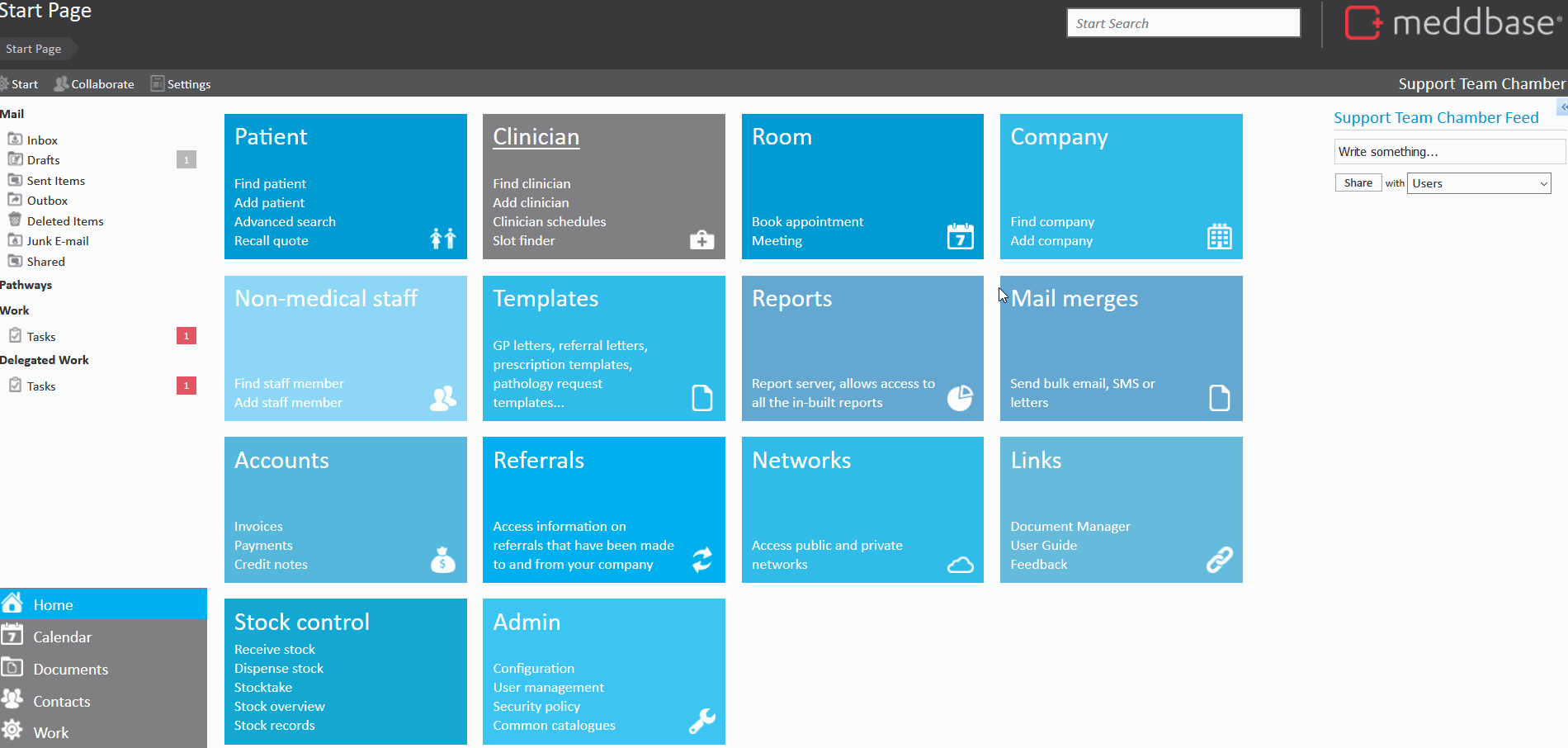Collapse the feed panel with the arrow
Screen dimensions: 1568x748
click(x=1562, y=107)
